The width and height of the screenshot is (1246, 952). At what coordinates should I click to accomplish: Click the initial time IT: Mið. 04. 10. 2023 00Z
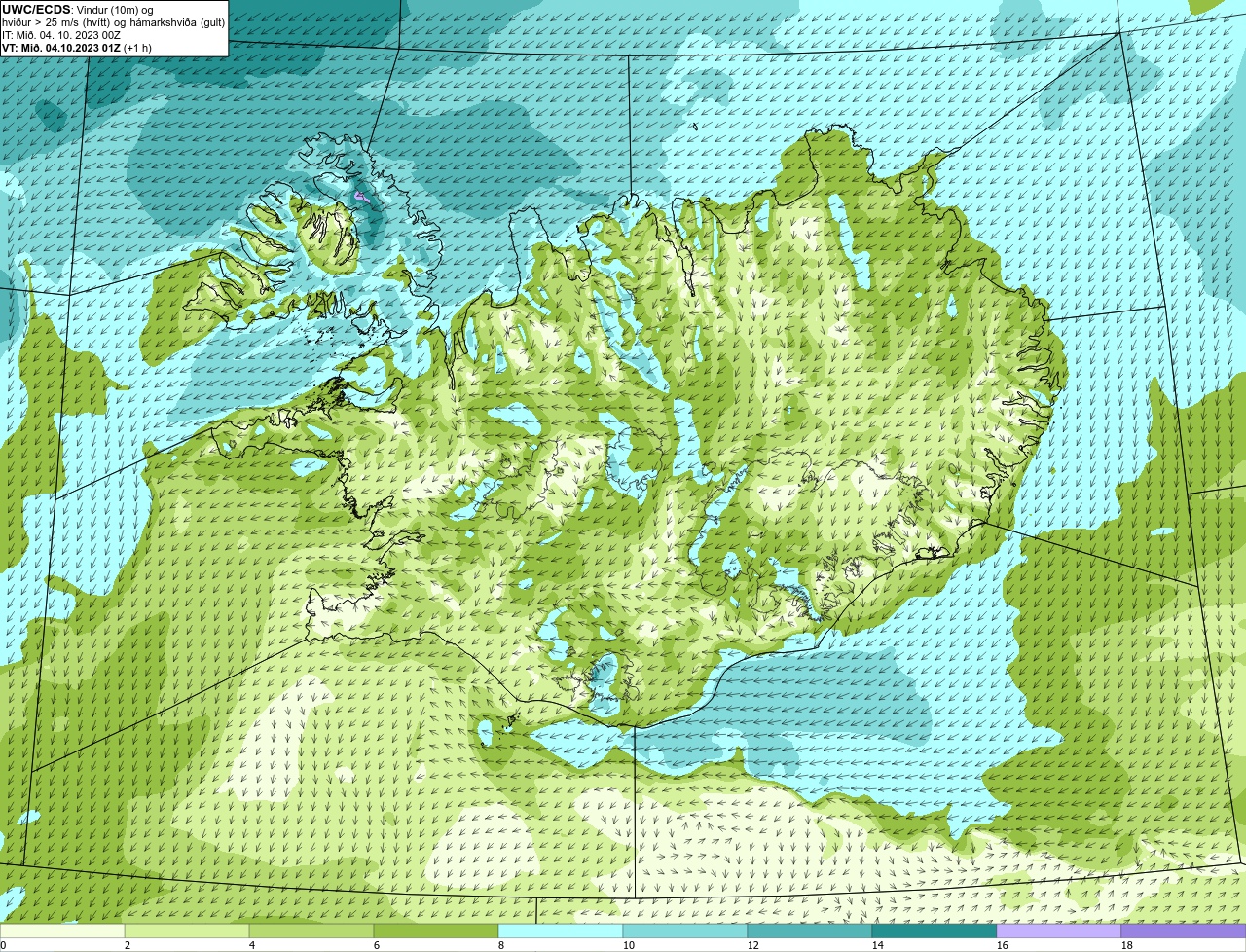click(61, 35)
